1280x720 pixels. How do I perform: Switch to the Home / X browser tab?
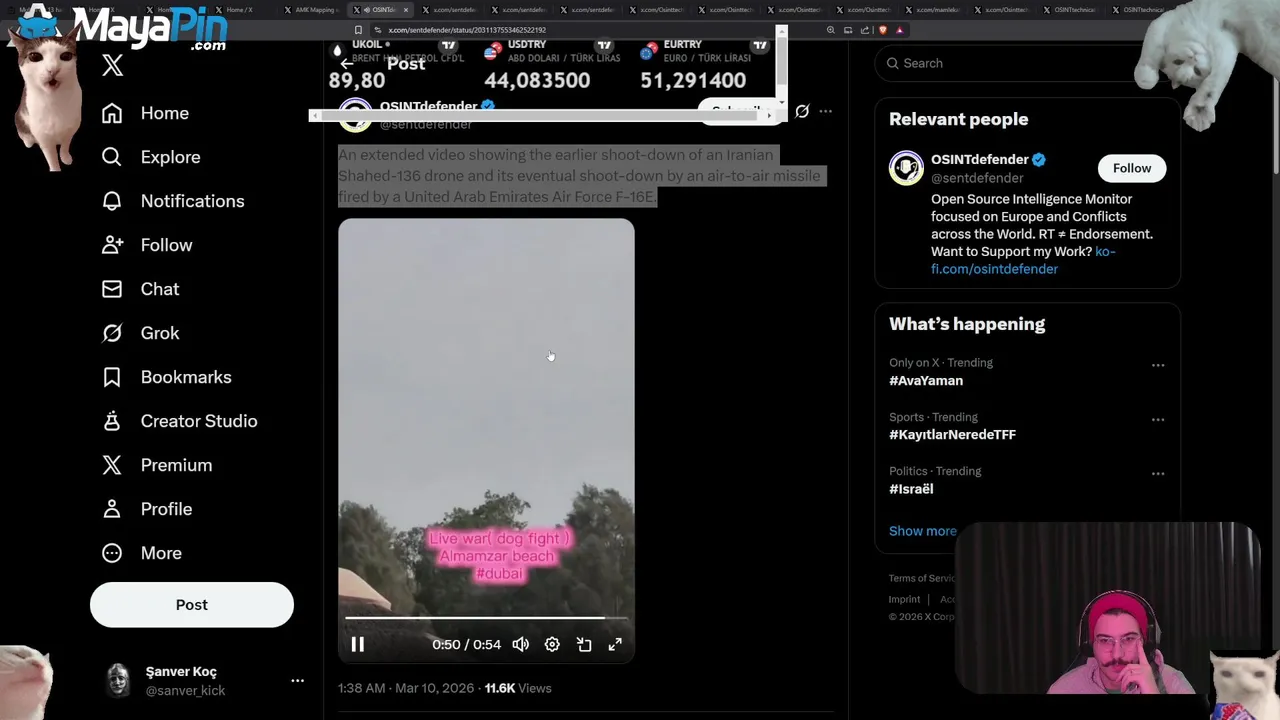pos(238,10)
